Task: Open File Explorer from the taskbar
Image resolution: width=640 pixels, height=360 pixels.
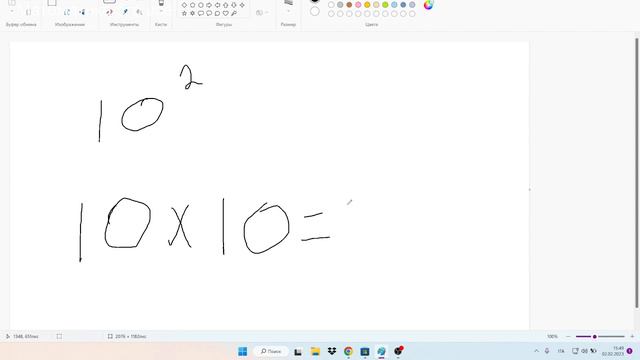Action: [315, 351]
